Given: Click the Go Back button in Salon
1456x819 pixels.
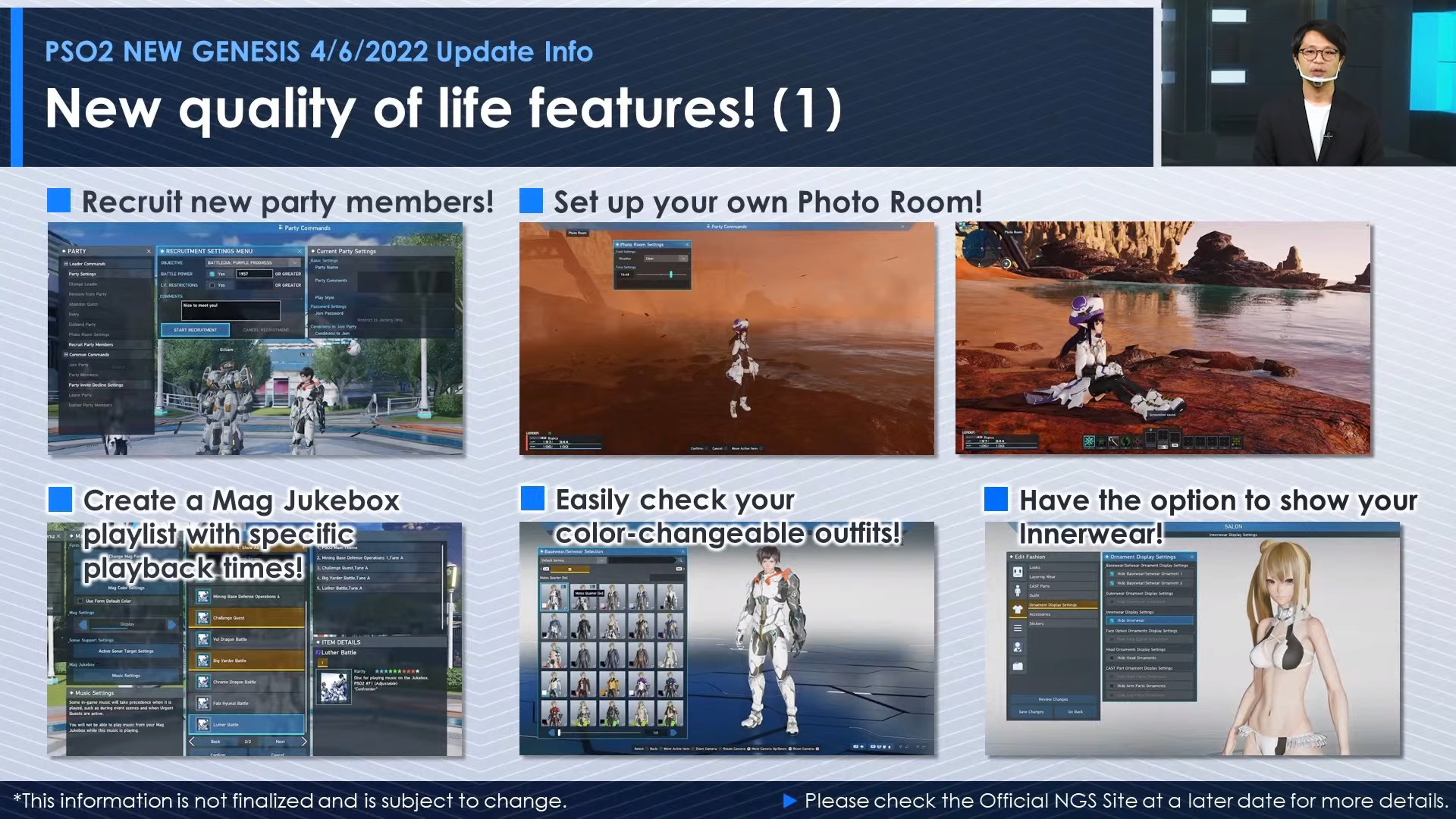Looking at the screenshot, I should [1075, 712].
